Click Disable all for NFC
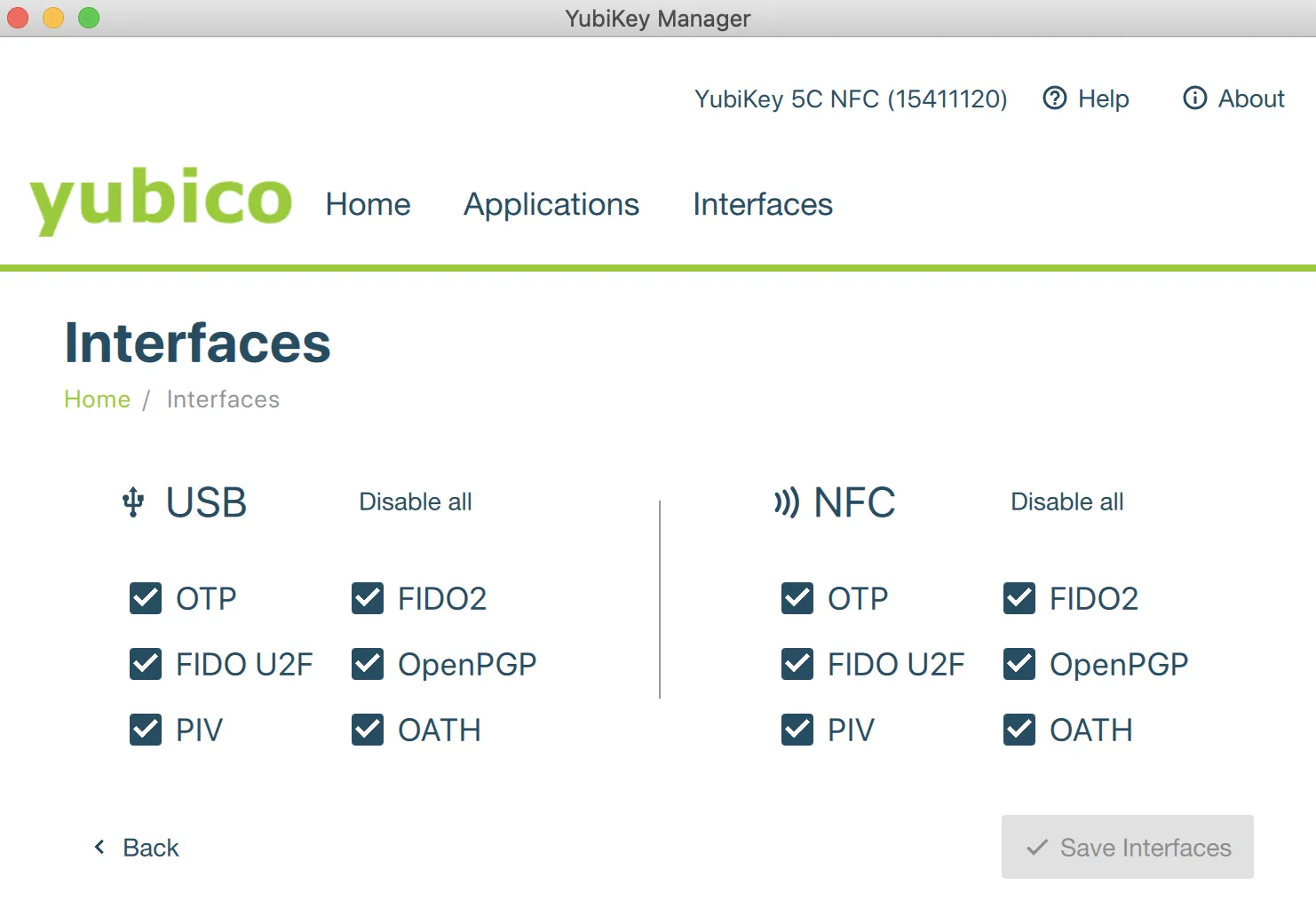1316x916 pixels. pyautogui.click(x=1066, y=502)
